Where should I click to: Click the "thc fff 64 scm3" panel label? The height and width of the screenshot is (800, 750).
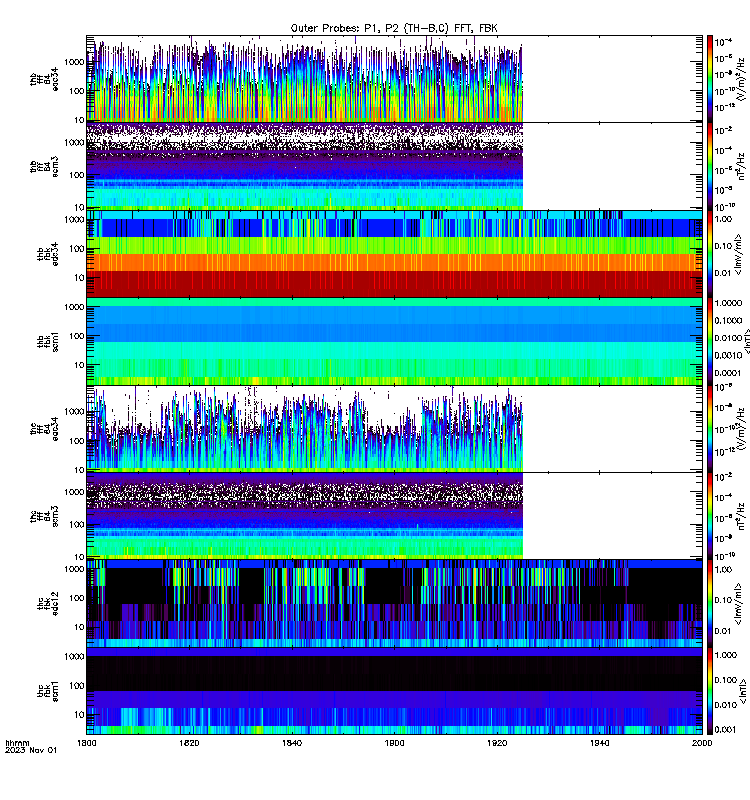click(44, 516)
